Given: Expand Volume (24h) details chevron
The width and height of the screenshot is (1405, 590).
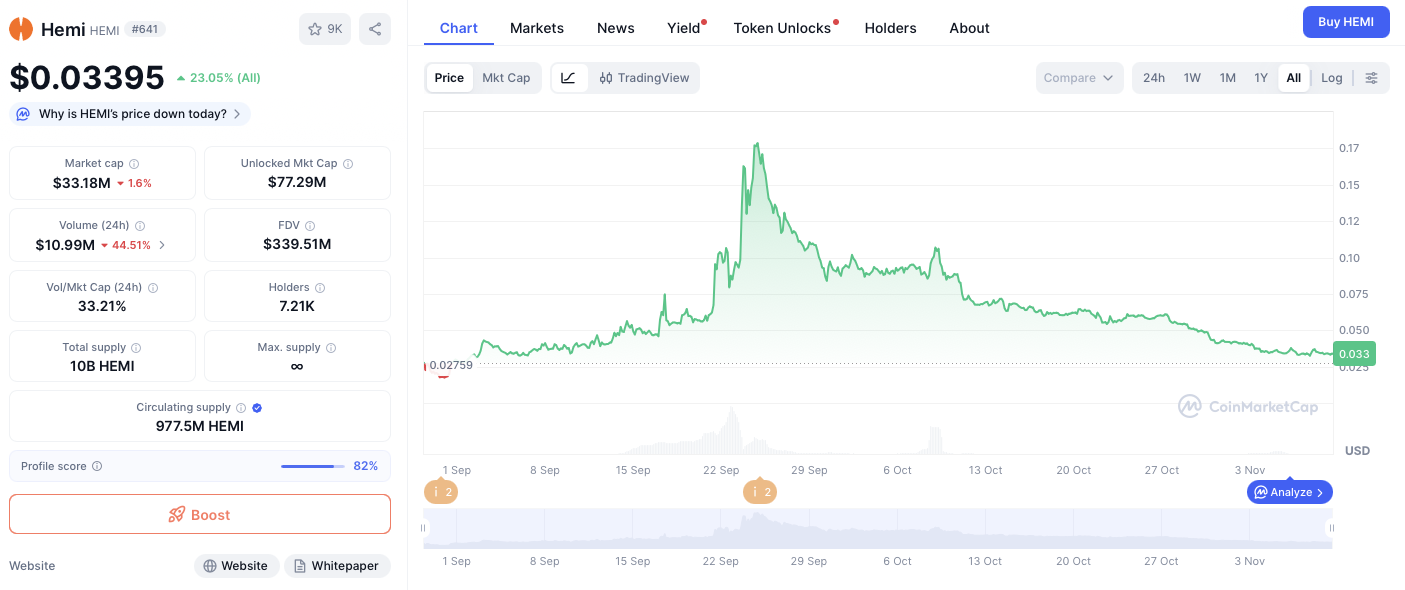Looking at the screenshot, I should click(163, 245).
